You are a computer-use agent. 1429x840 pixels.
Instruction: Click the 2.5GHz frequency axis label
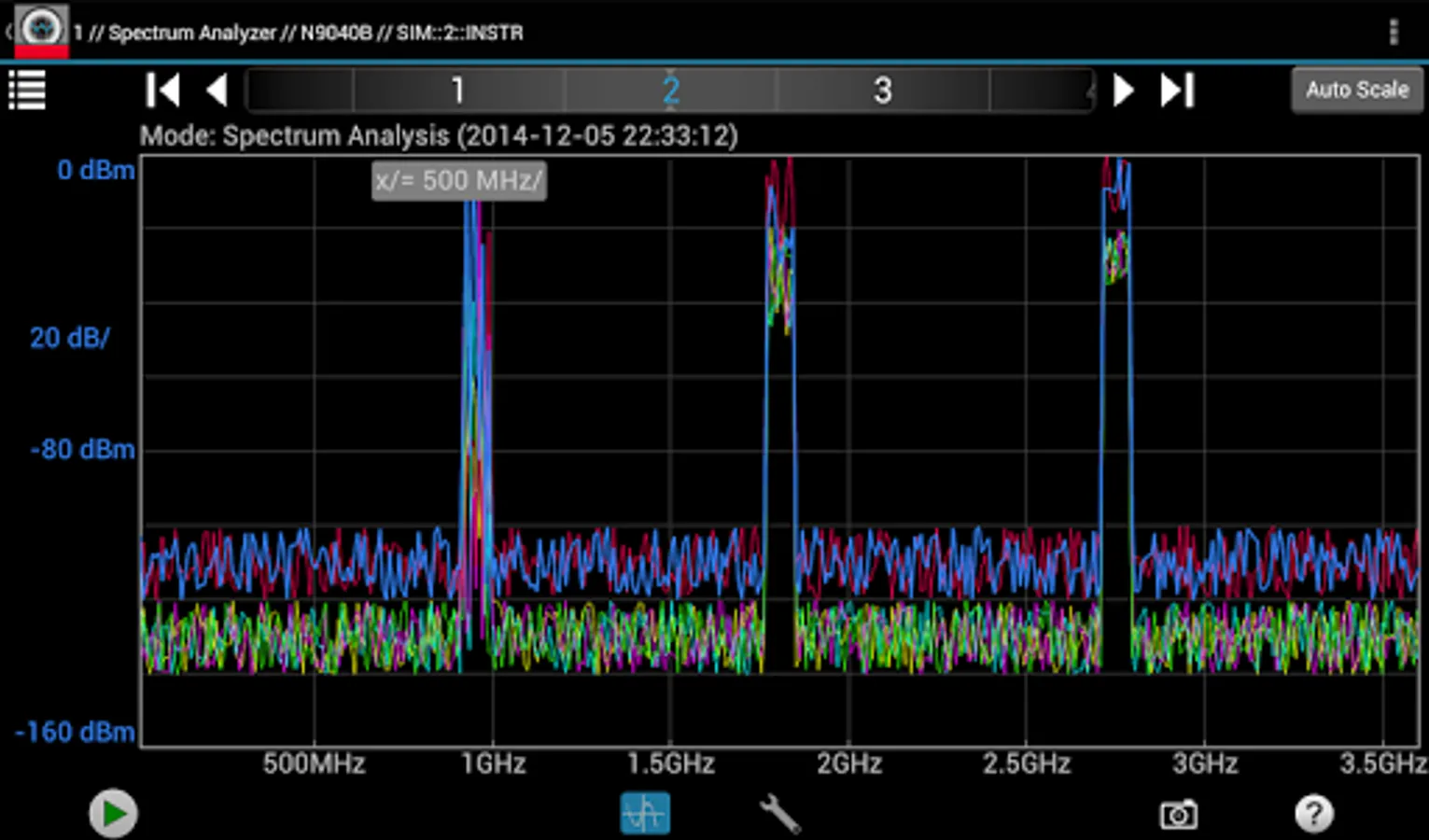(x=1027, y=763)
